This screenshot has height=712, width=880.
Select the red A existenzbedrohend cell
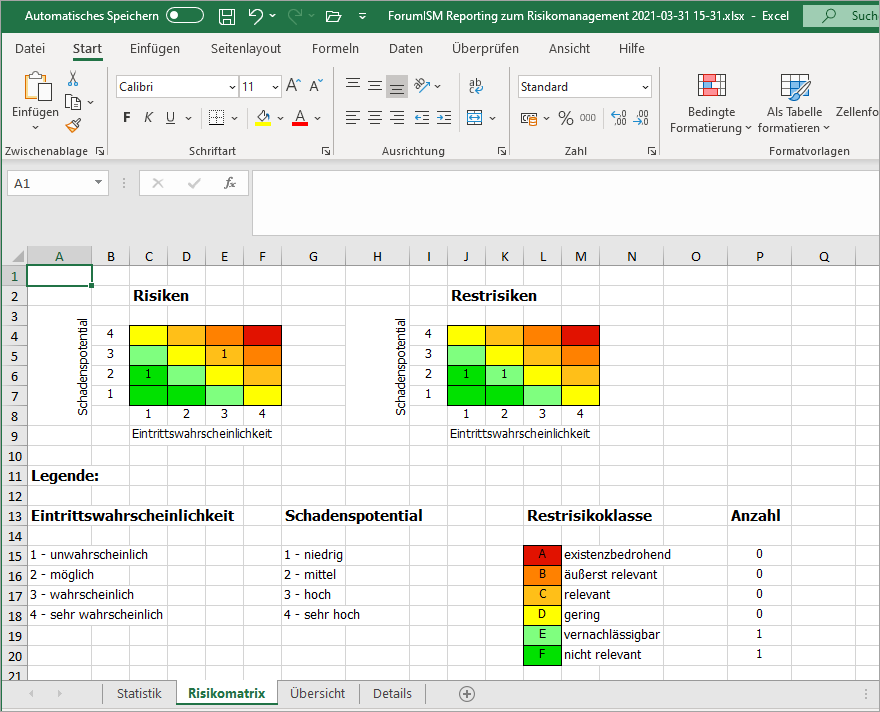click(542, 554)
